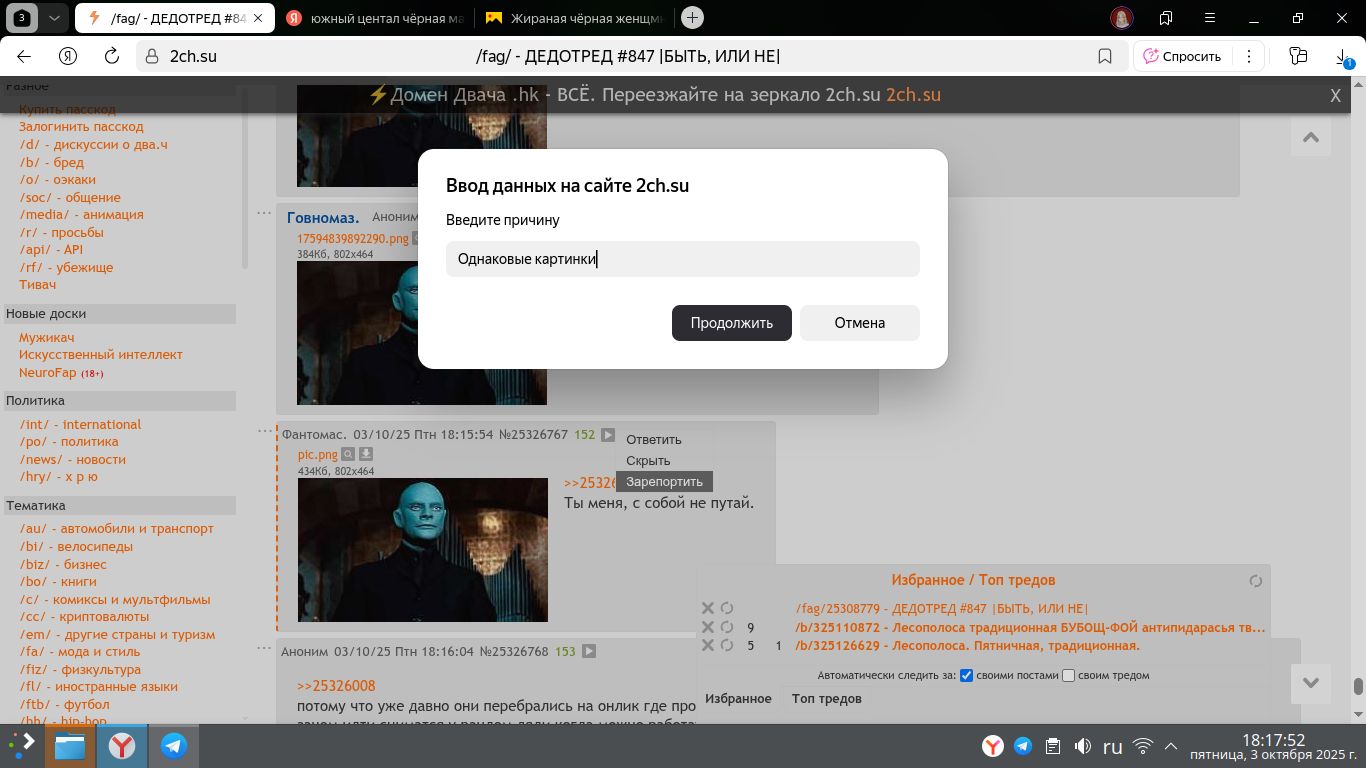Choose Скрыть in the post menu
Screen dimensions: 1366x768
coord(648,461)
